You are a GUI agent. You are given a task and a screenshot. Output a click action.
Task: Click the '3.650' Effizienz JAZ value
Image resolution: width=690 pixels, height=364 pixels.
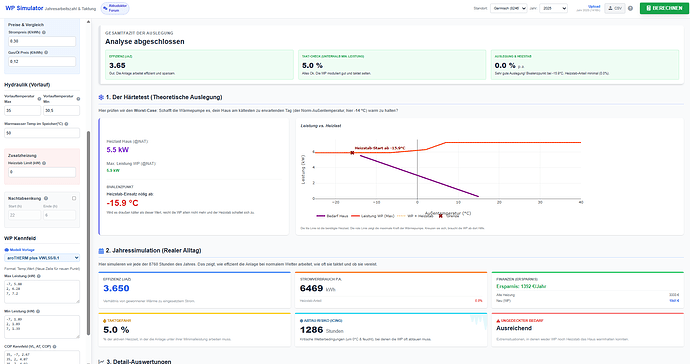116,289
